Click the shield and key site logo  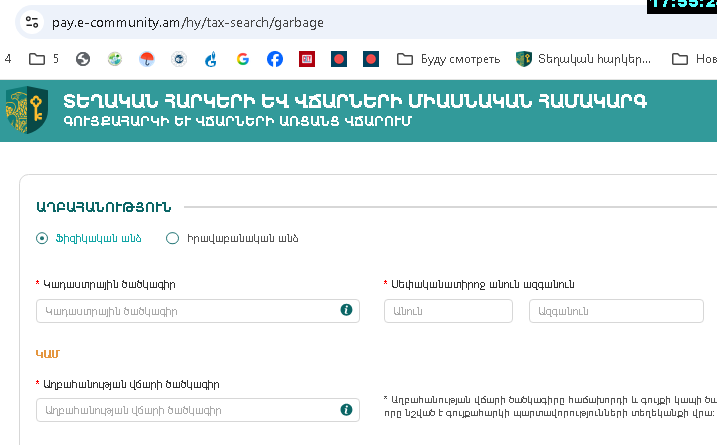coord(27,110)
